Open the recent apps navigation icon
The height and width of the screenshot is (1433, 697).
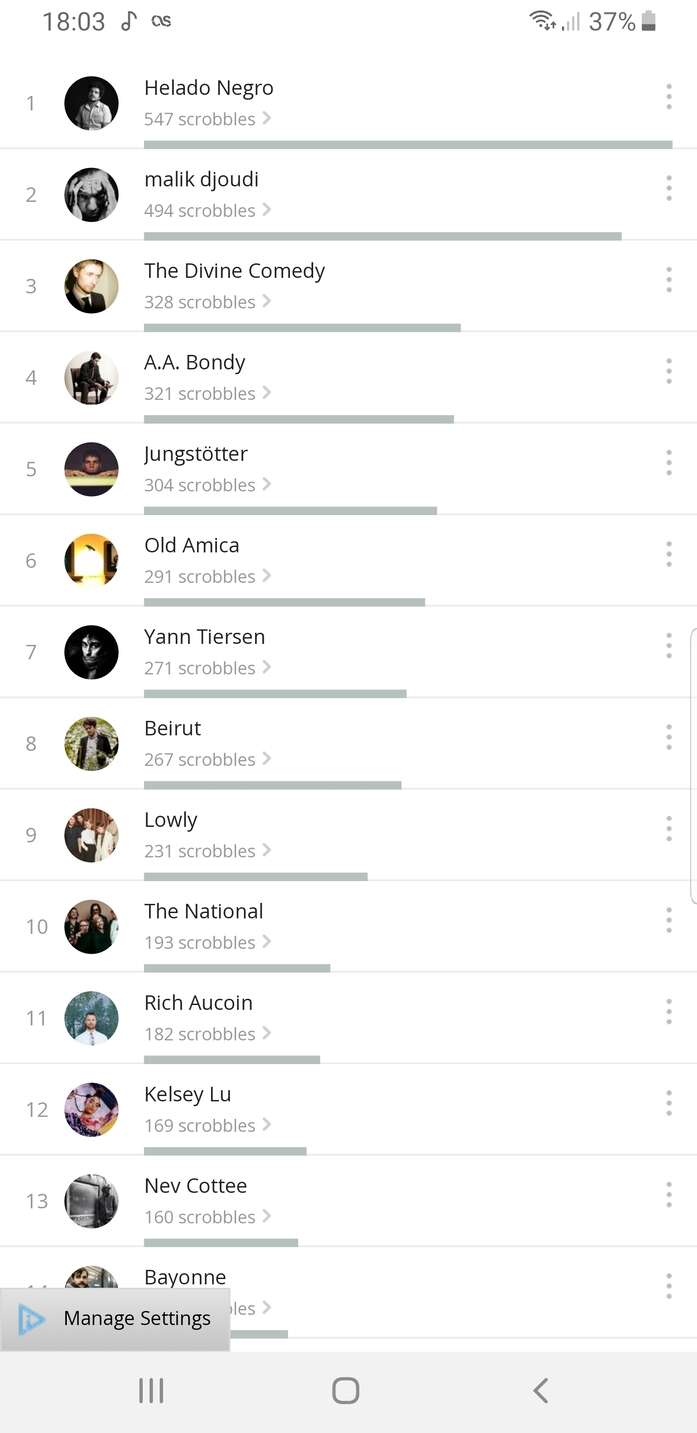coord(151,1390)
